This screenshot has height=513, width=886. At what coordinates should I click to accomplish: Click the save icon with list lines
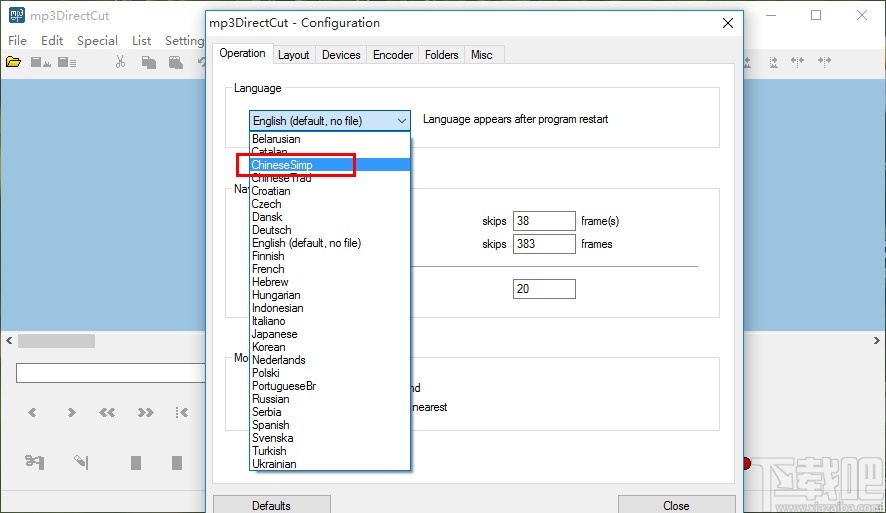67,62
